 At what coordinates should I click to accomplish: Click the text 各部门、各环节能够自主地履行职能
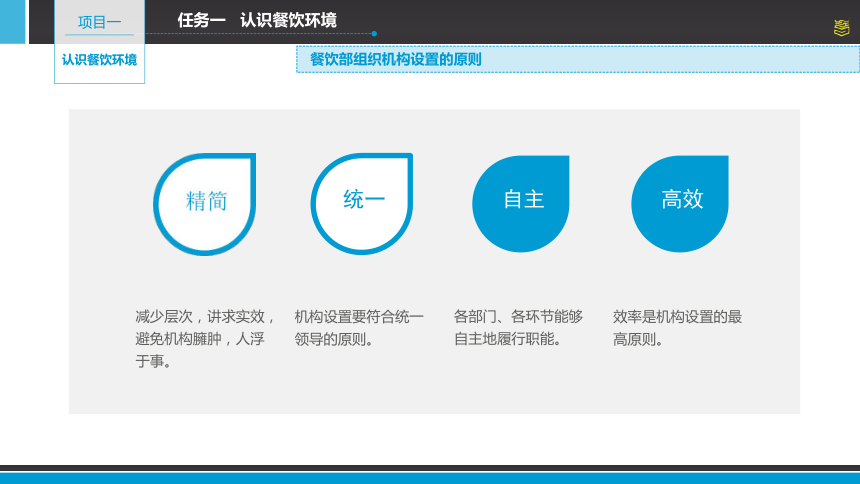point(518,328)
